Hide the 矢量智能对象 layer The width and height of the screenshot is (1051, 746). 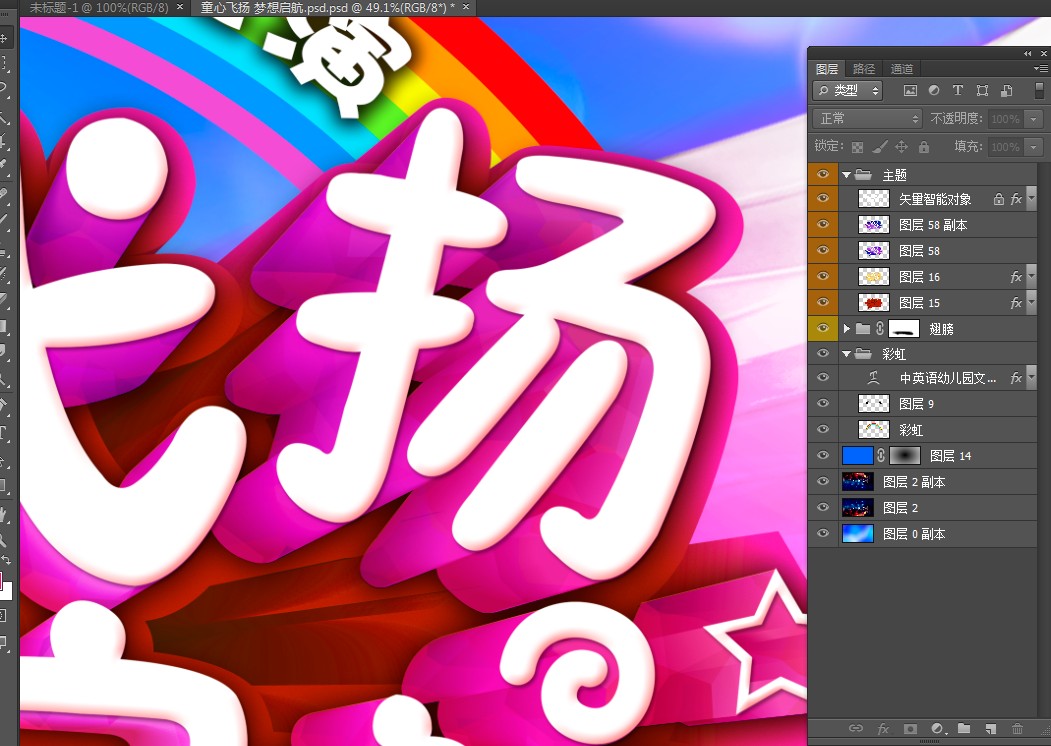(823, 198)
